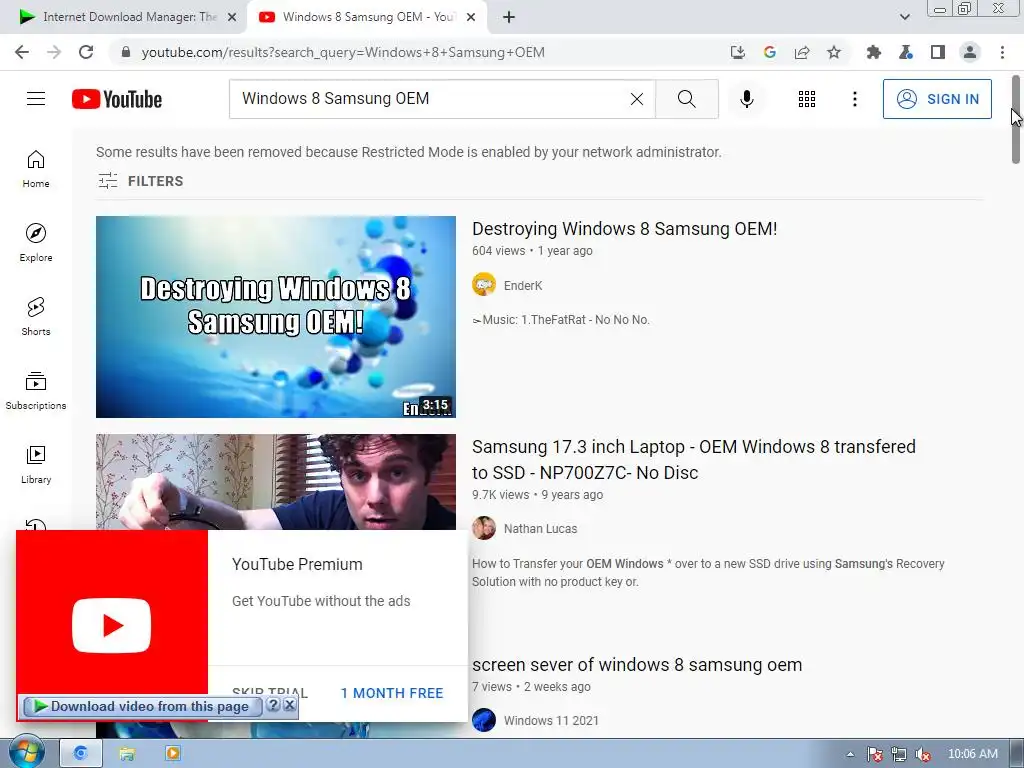Viewport: 1024px width, 768px height.
Task: Open File Explorer from the taskbar
Action: coord(127,753)
